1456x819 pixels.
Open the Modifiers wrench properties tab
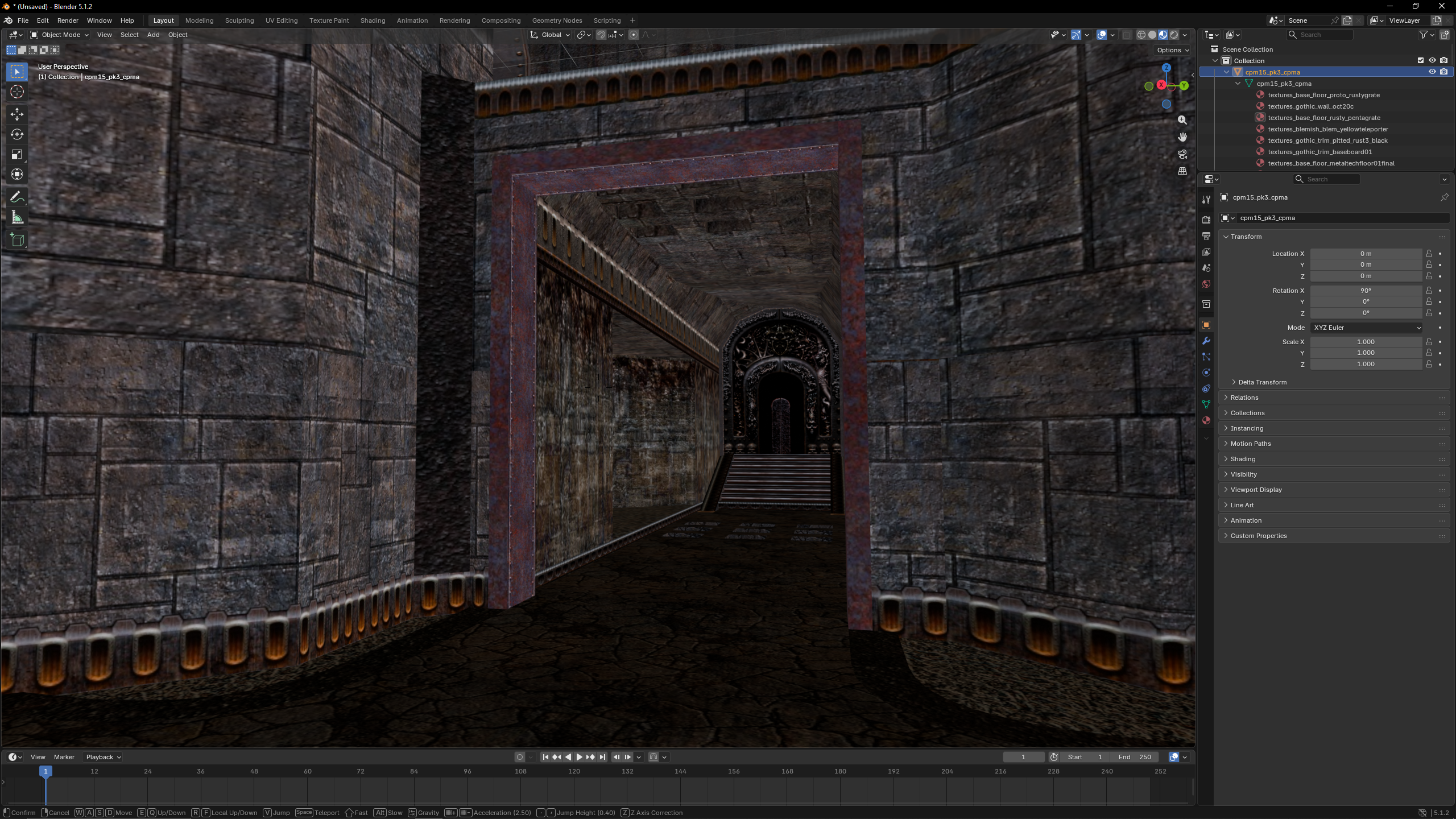pyautogui.click(x=1206, y=341)
